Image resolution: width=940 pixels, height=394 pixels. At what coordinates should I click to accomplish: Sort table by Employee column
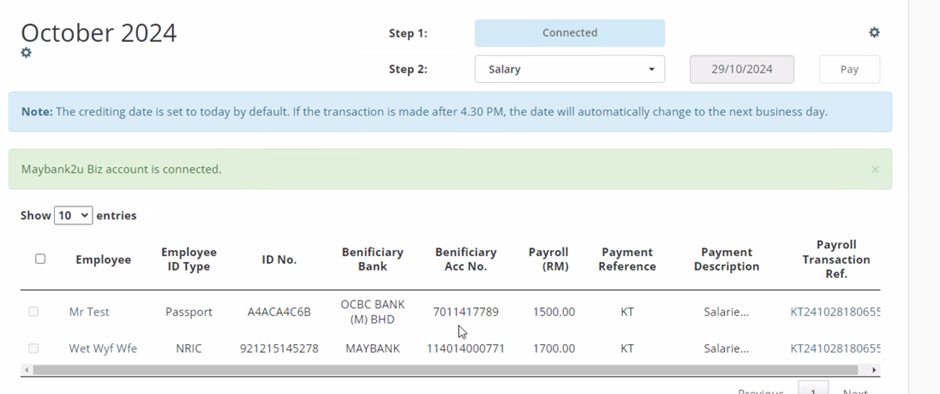[x=103, y=260]
